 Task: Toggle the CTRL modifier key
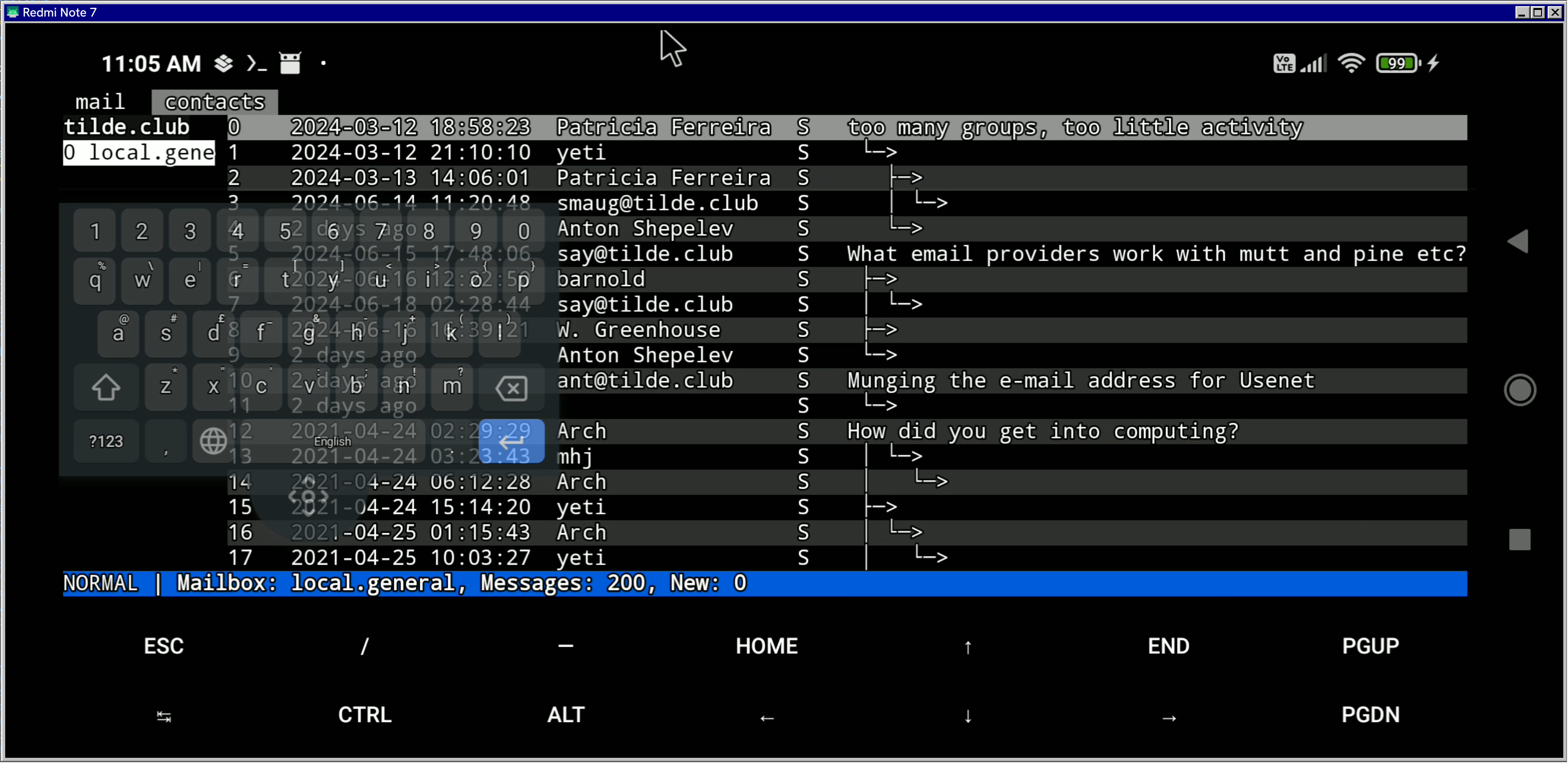coord(365,715)
